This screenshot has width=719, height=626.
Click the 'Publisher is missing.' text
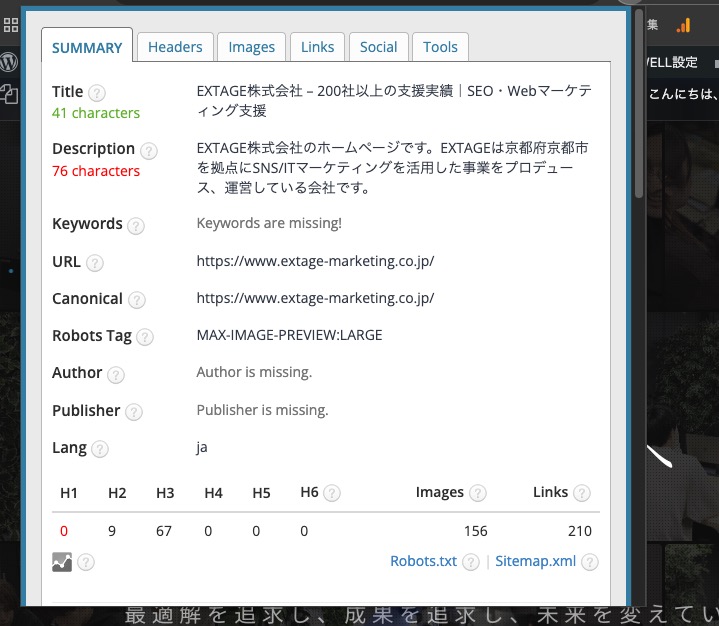(262, 410)
